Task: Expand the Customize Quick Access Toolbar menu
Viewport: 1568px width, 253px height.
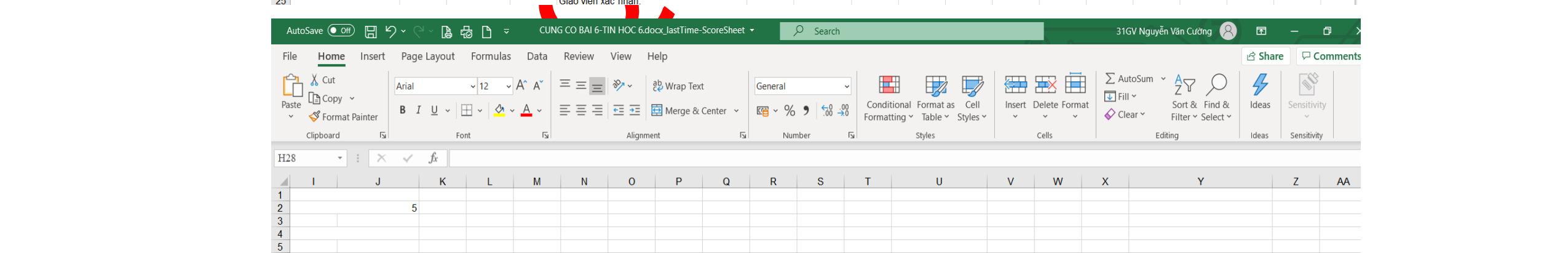Action: point(507,31)
